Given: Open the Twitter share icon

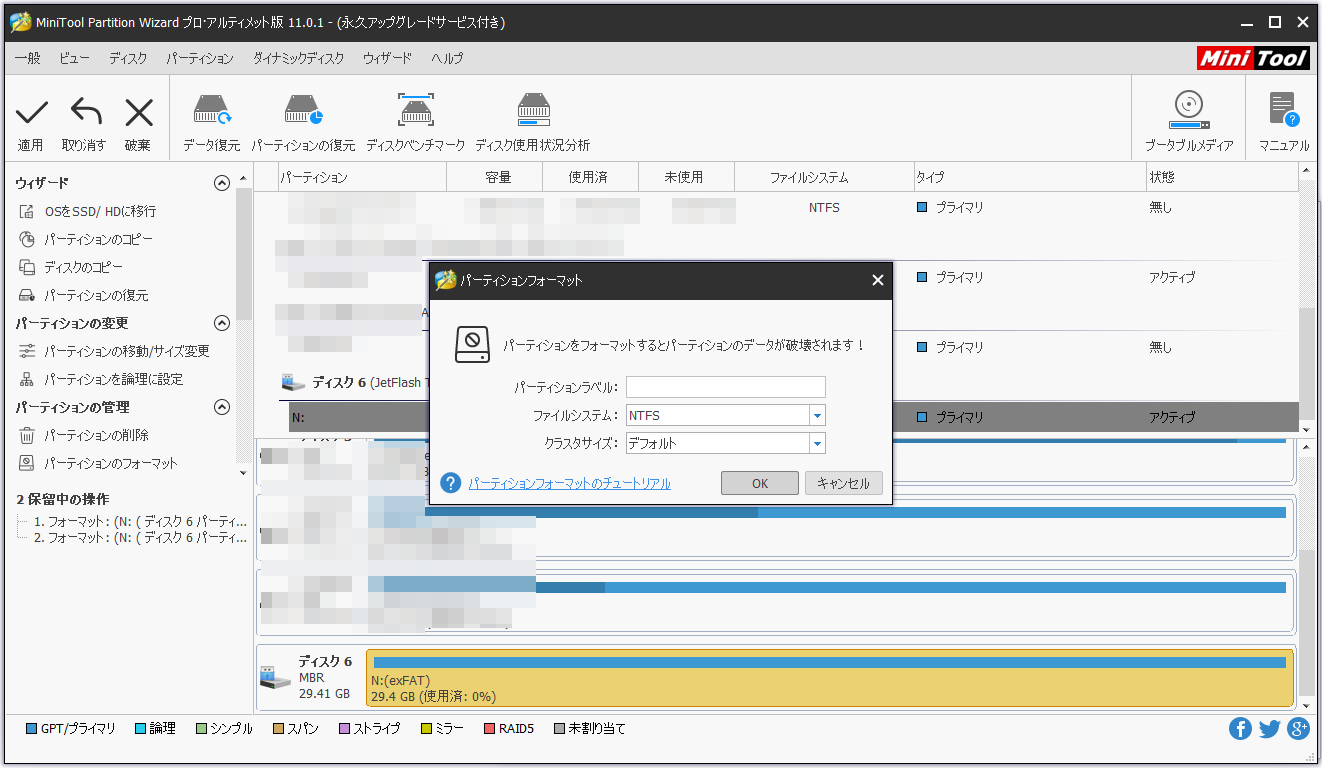Looking at the screenshot, I should [x=1269, y=729].
